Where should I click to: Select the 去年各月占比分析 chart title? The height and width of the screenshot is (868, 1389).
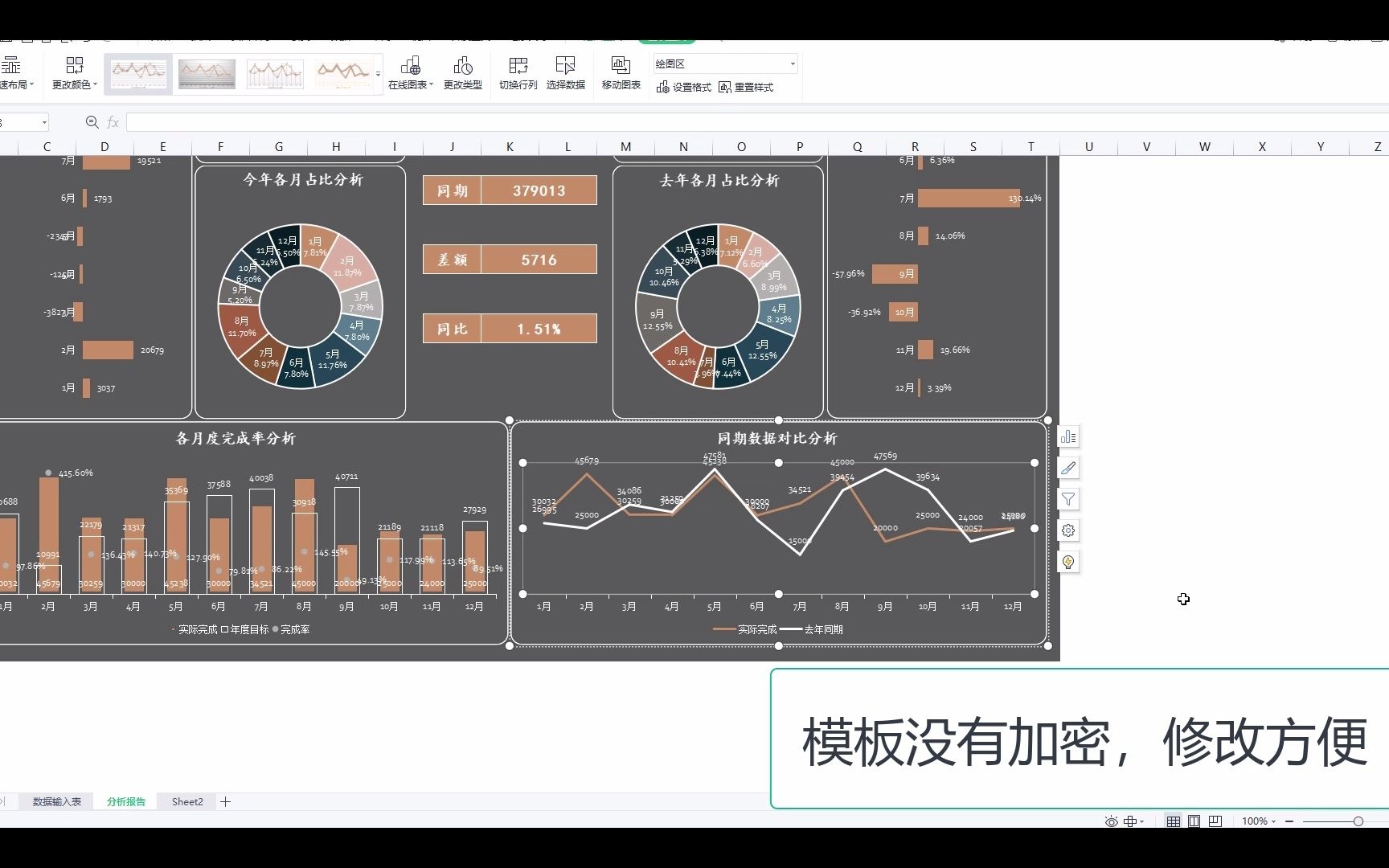coord(719,180)
